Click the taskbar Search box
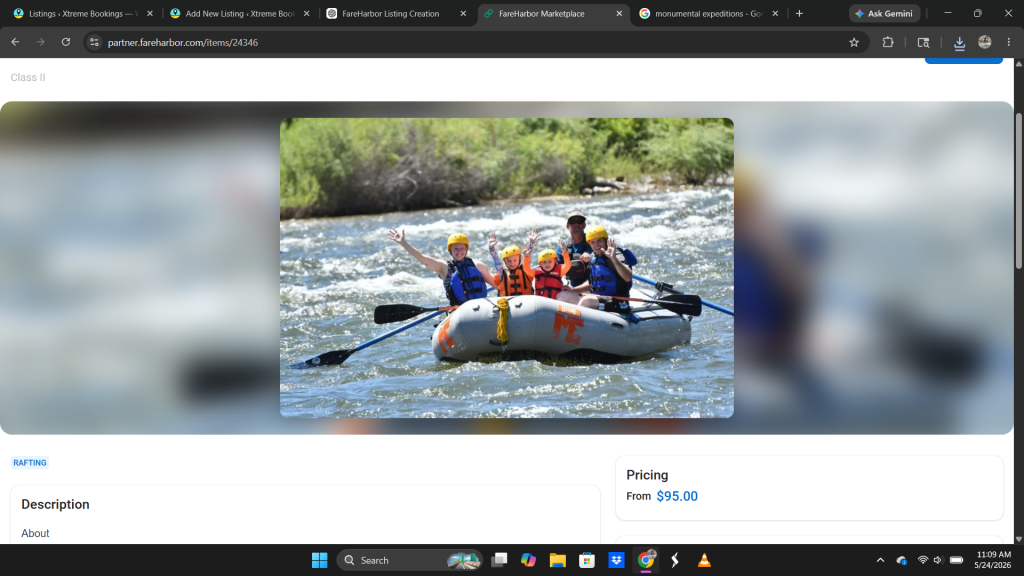The image size is (1024, 576). pyautogui.click(x=409, y=560)
